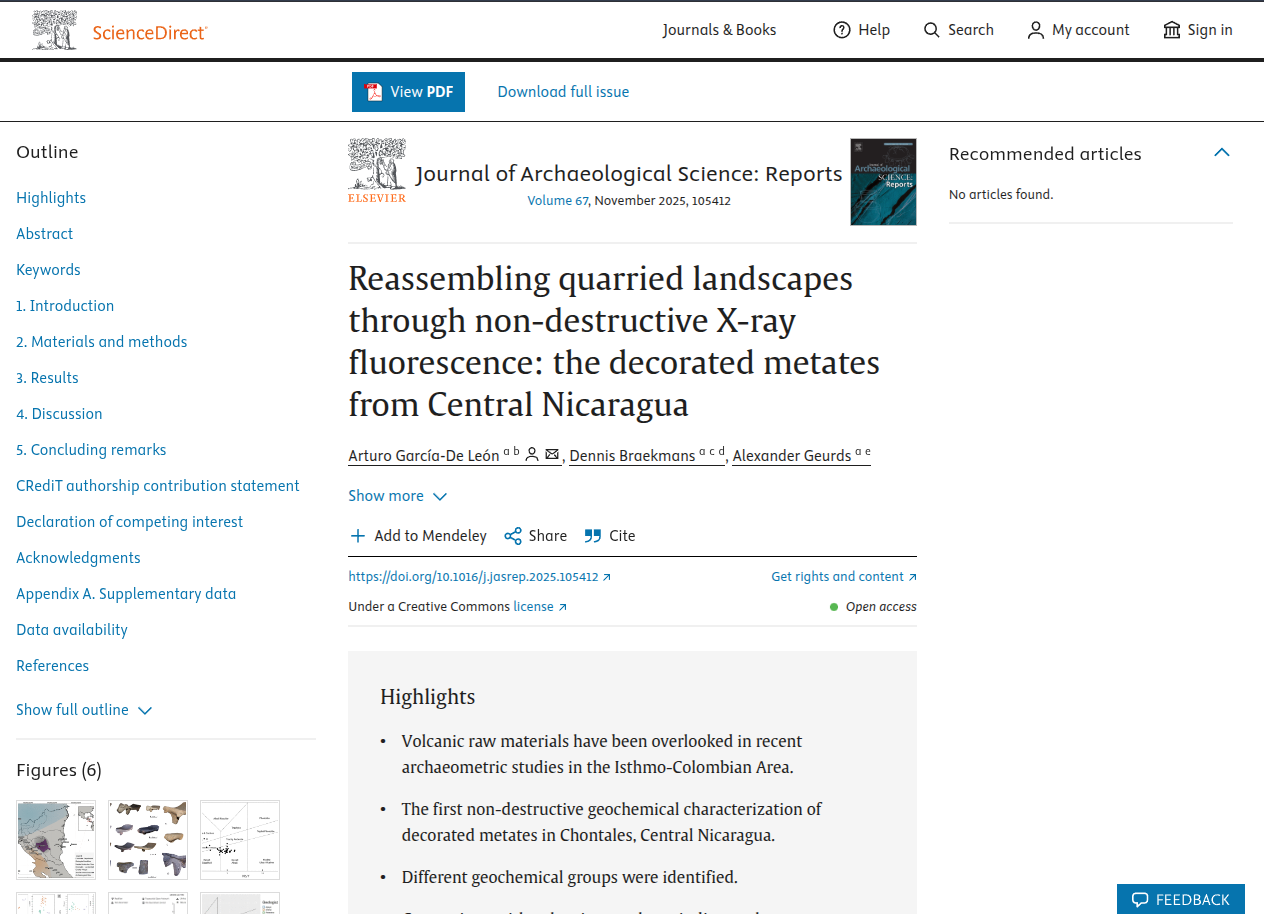This screenshot has width=1264, height=914.
Task: Click the Help question mark icon
Action: (842, 30)
